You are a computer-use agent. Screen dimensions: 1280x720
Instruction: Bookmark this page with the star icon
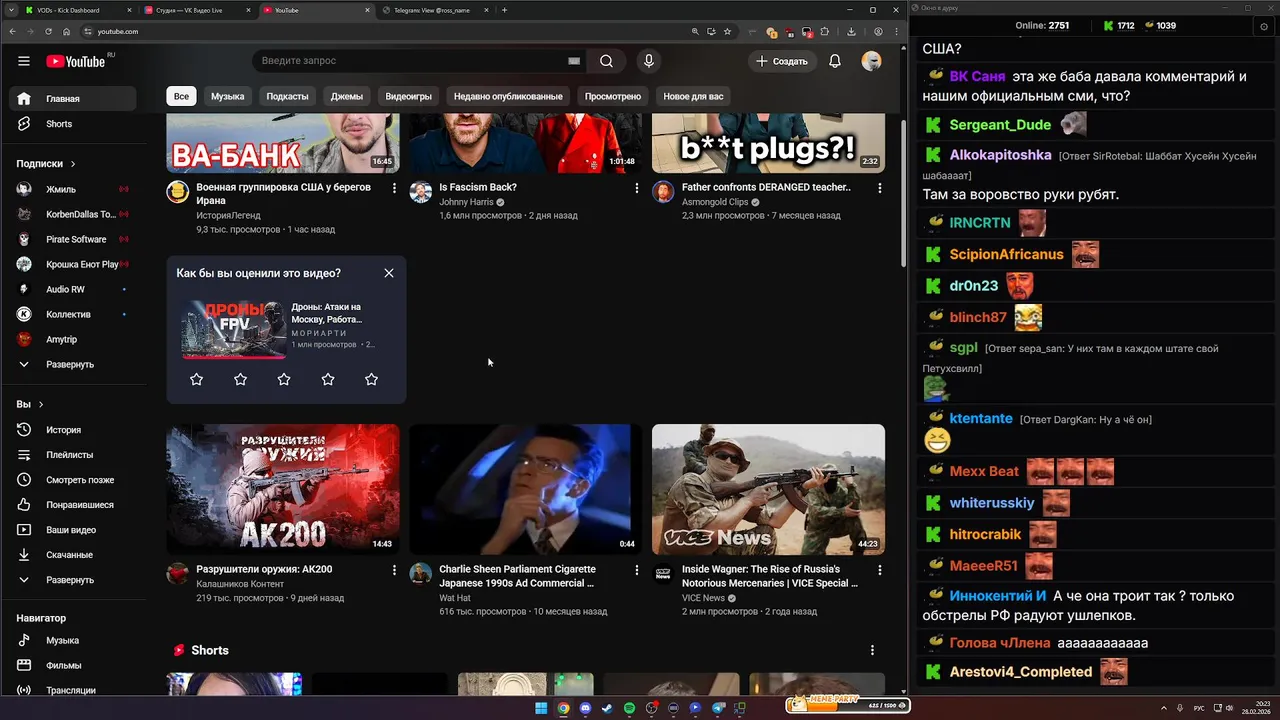[x=727, y=31]
